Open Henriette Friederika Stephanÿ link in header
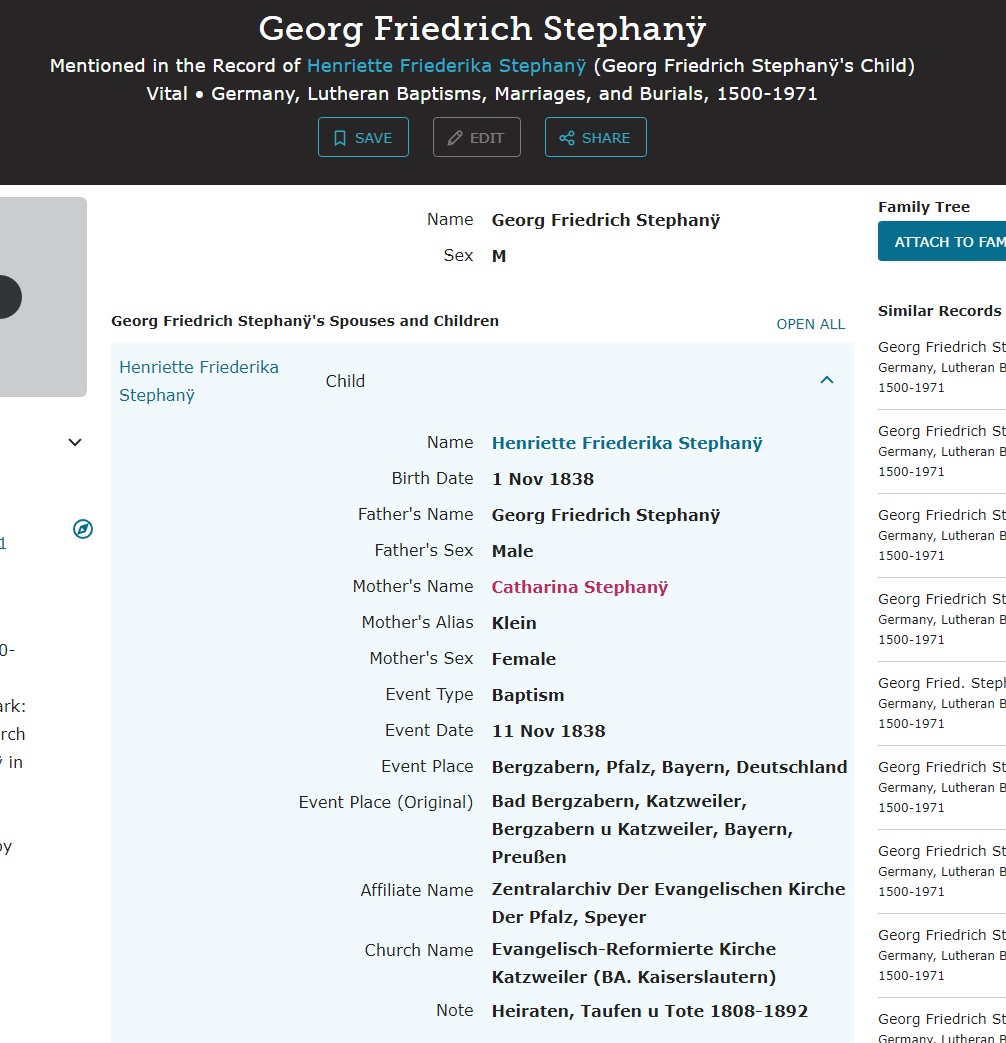1006x1043 pixels. tap(446, 66)
